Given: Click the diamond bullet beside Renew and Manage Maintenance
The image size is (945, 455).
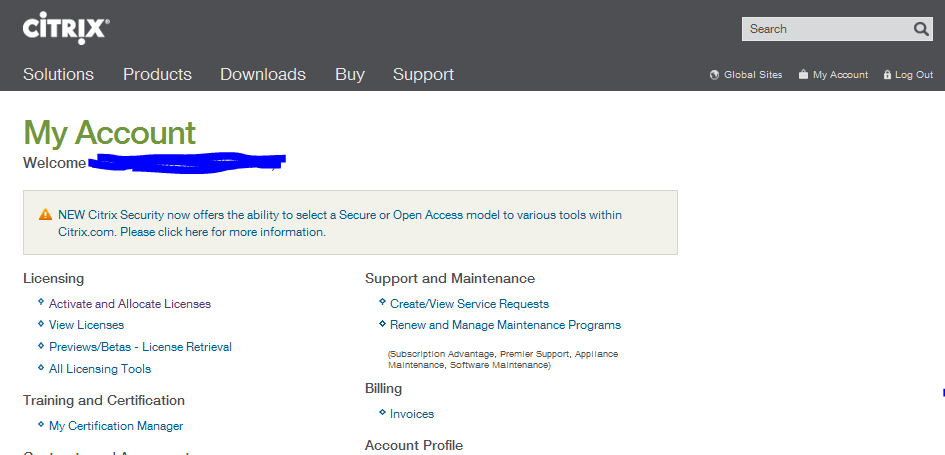Looking at the screenshot, I should pos(382,324).
